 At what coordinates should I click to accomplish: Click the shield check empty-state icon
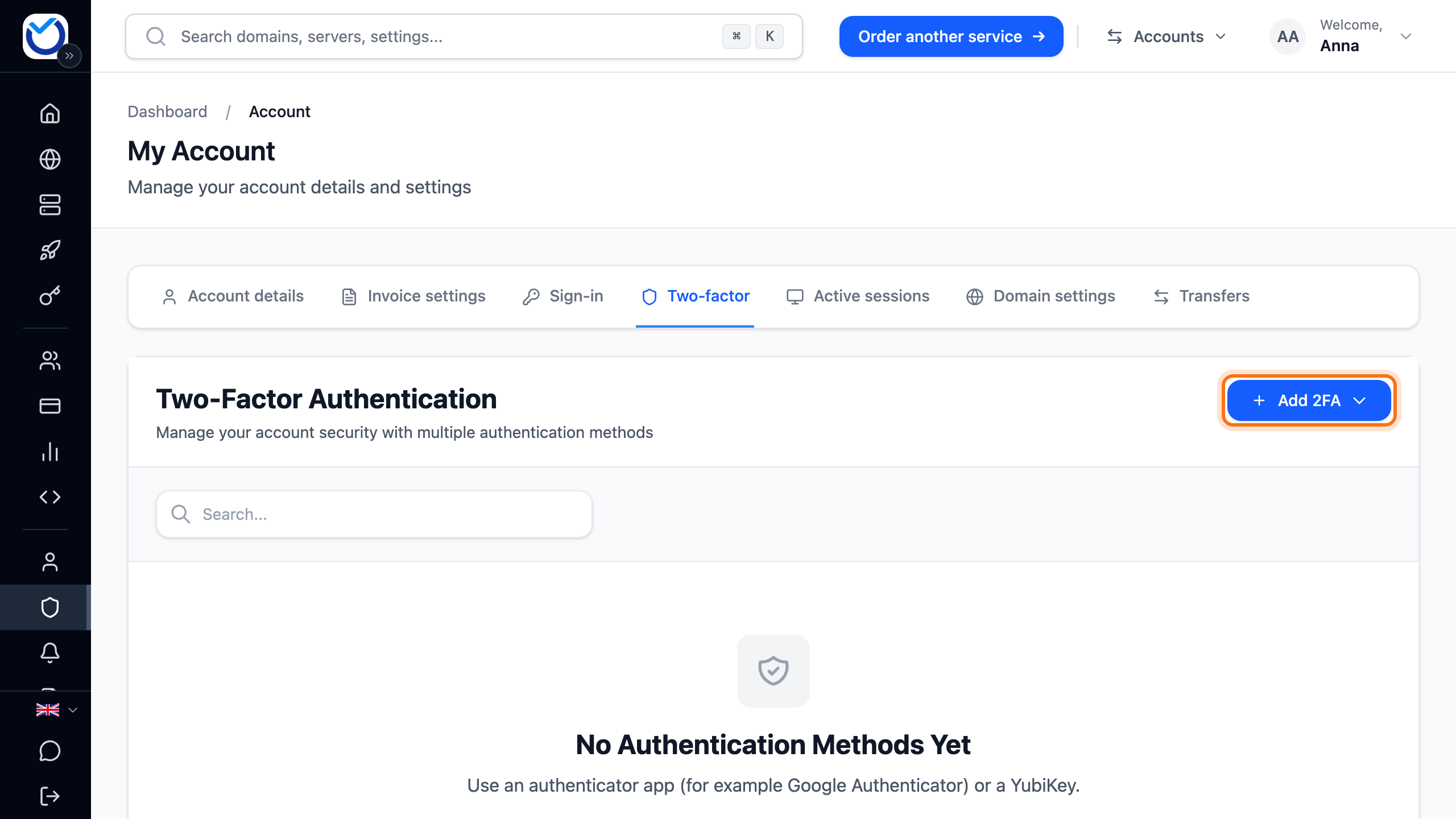coord(773,671)
